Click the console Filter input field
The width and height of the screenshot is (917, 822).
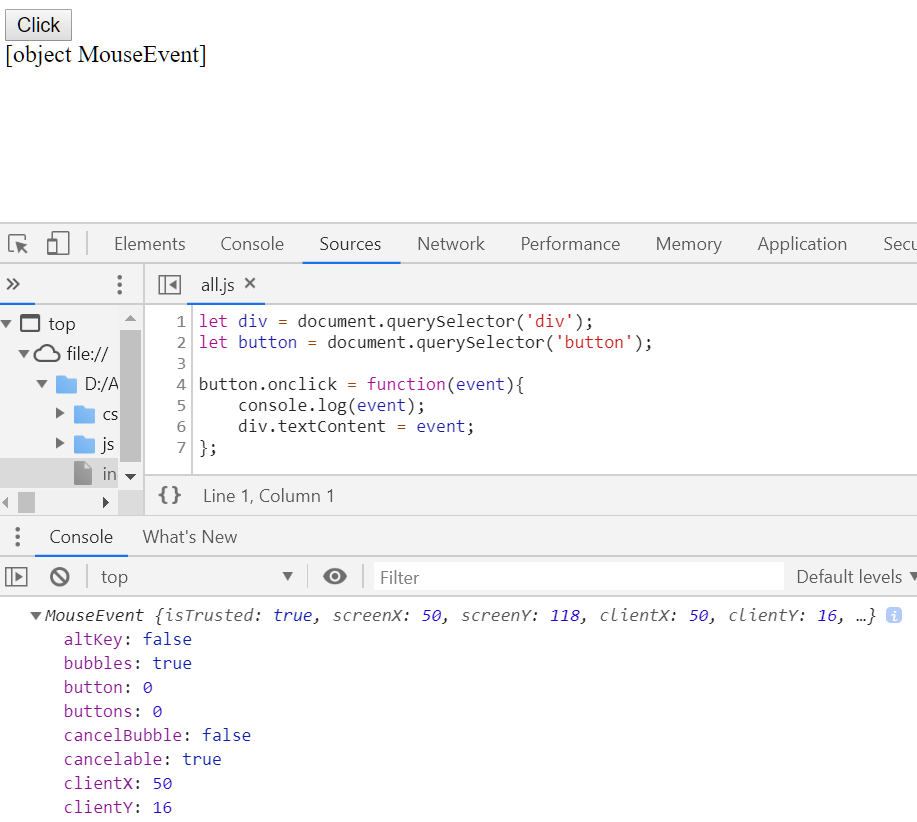[578, 577]
